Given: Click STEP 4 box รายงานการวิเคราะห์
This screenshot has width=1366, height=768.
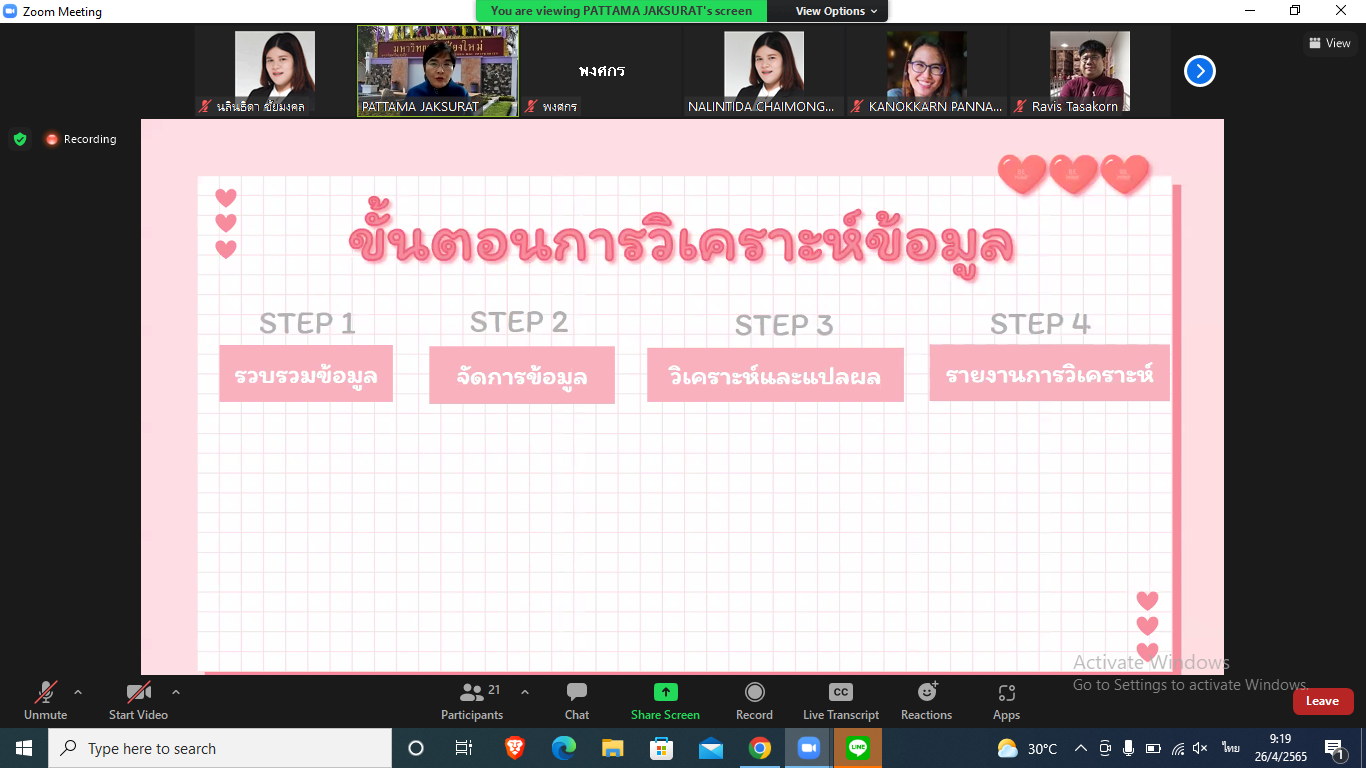Looking at the screenshot, I should click(x=1049, y=373).
